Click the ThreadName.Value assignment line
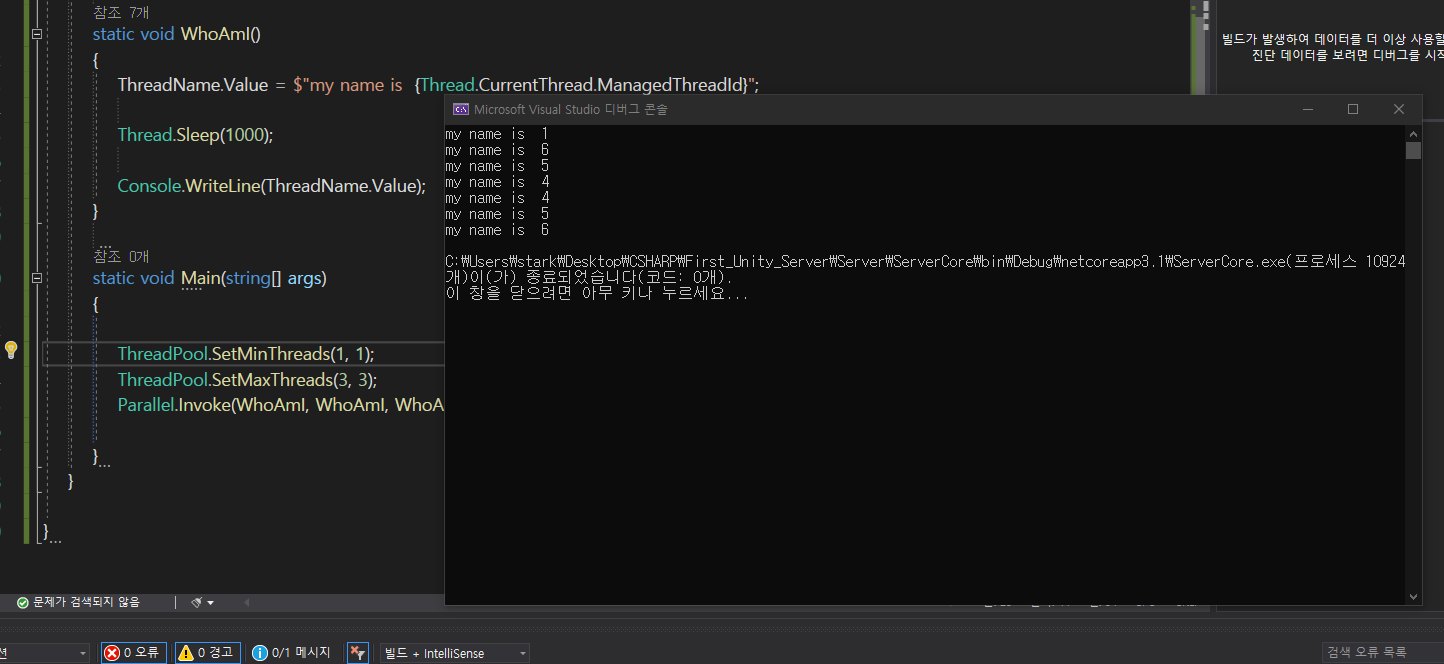1444x664 pixels. pos(438,85)
